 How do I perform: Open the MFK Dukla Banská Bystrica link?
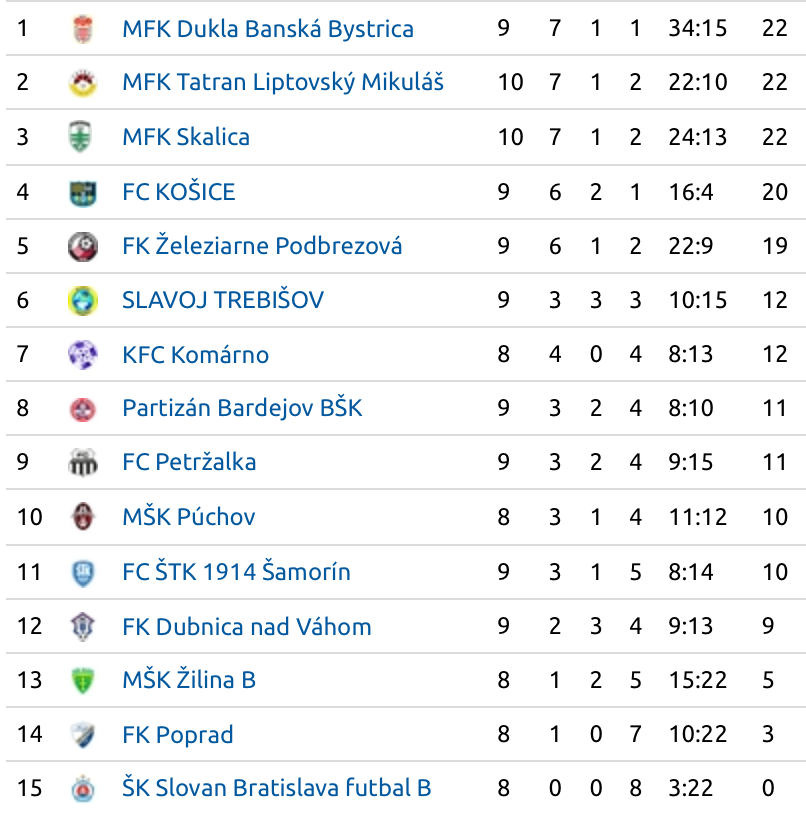(267, 28)
